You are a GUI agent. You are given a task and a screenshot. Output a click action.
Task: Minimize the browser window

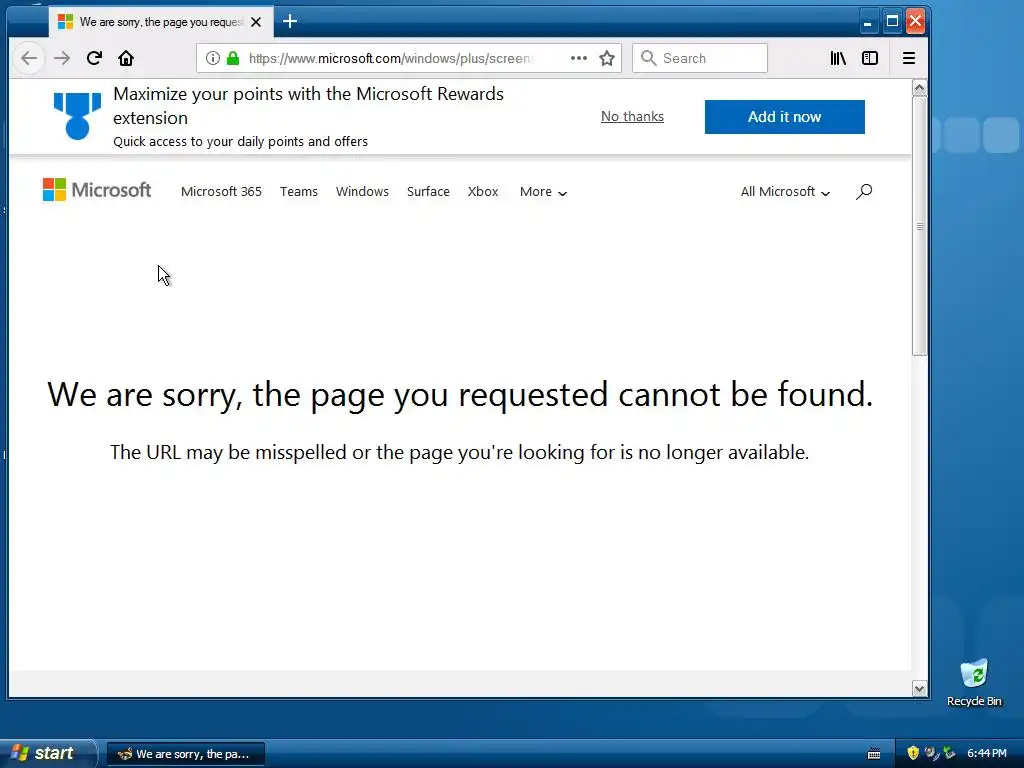(x=867, y=22)
